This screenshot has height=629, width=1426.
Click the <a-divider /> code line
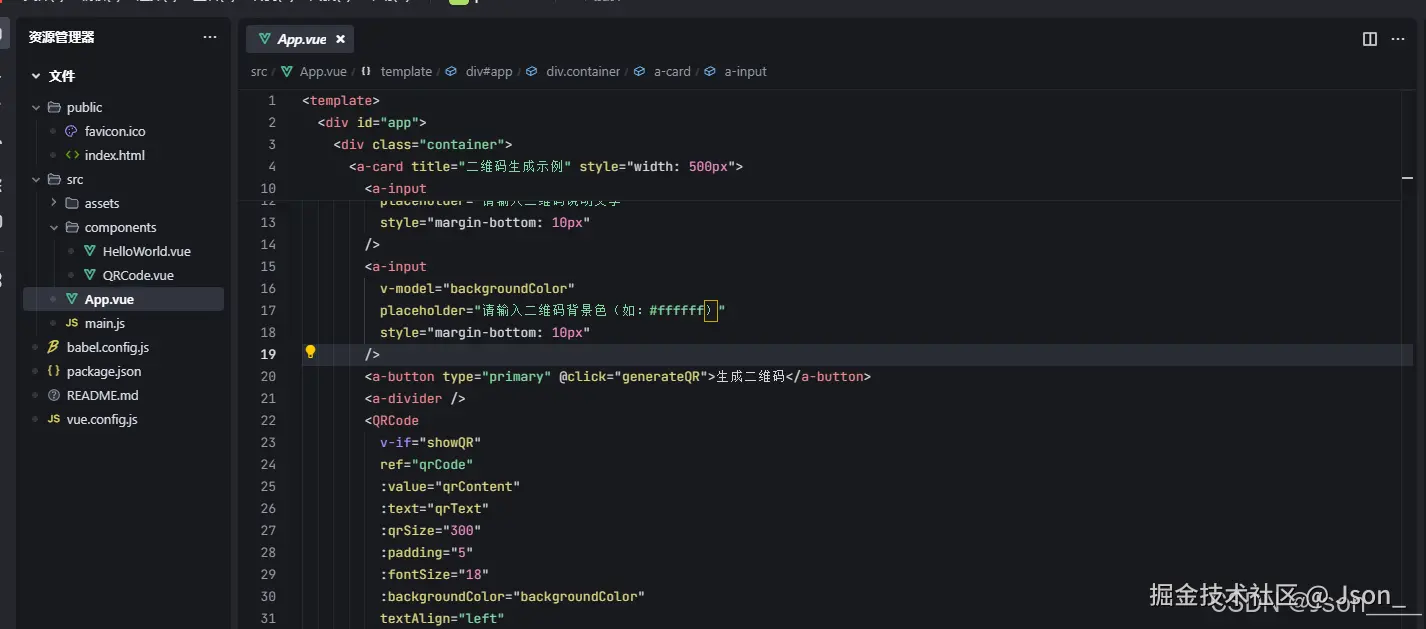coord(415,398)
